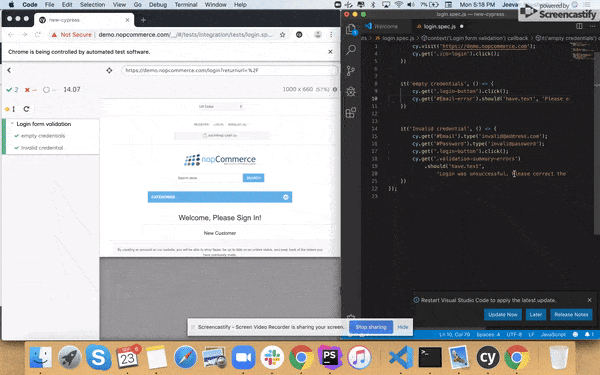Open the Chrome three-dot menu
Screen dimensions: 600x375
(331, 35)
